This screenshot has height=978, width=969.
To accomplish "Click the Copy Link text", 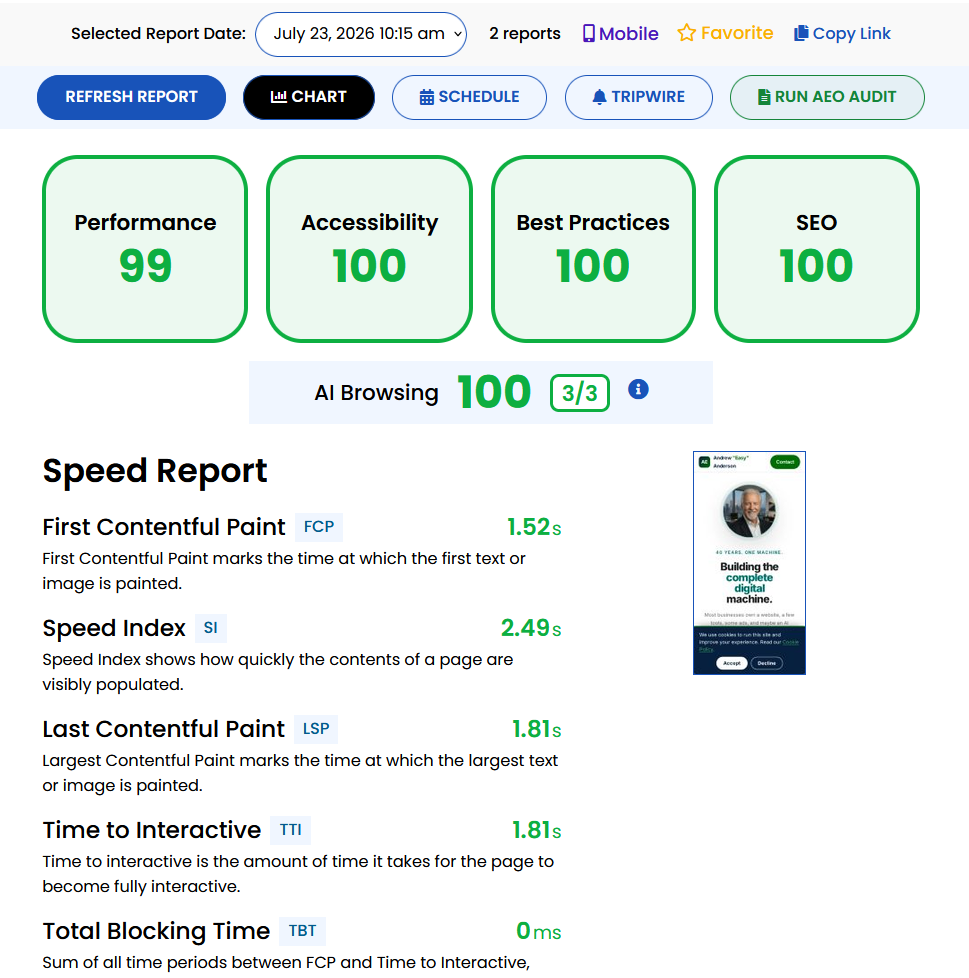I will pos(851,33).
